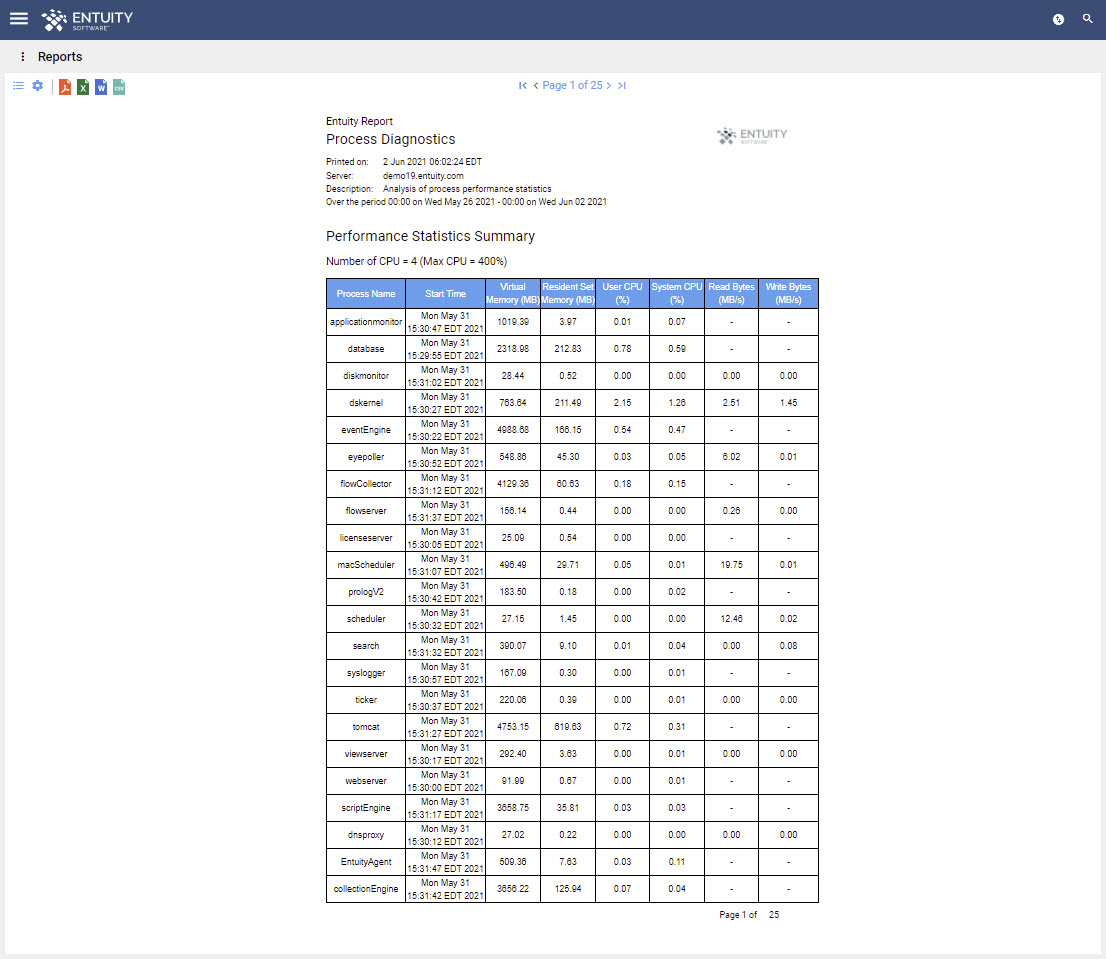Go to the previous report page
This screenshot has width=1106, height=959.
(535, 86)
